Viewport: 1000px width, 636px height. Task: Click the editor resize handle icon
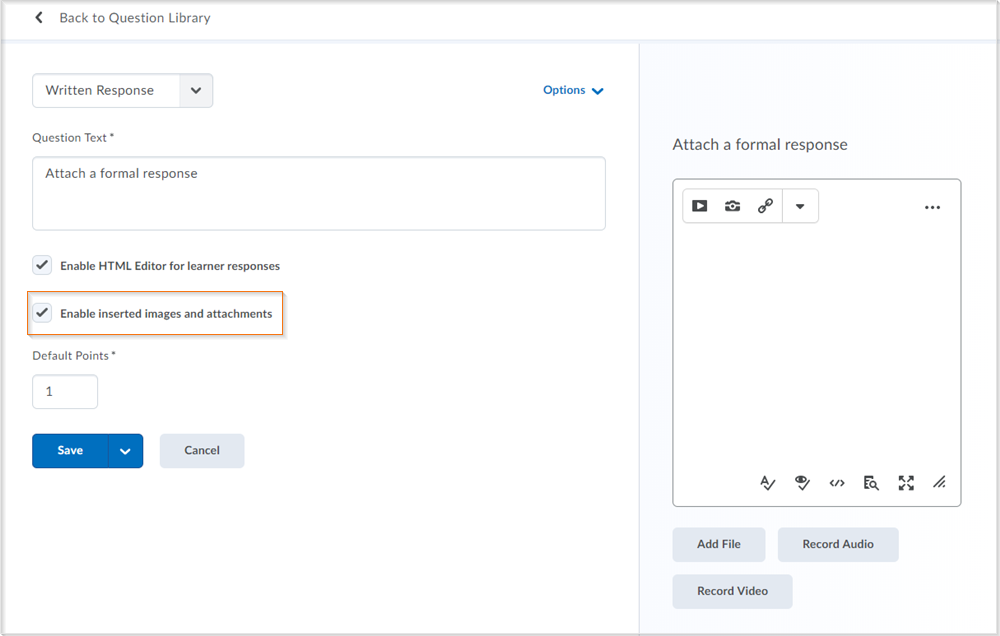point(939,483)
